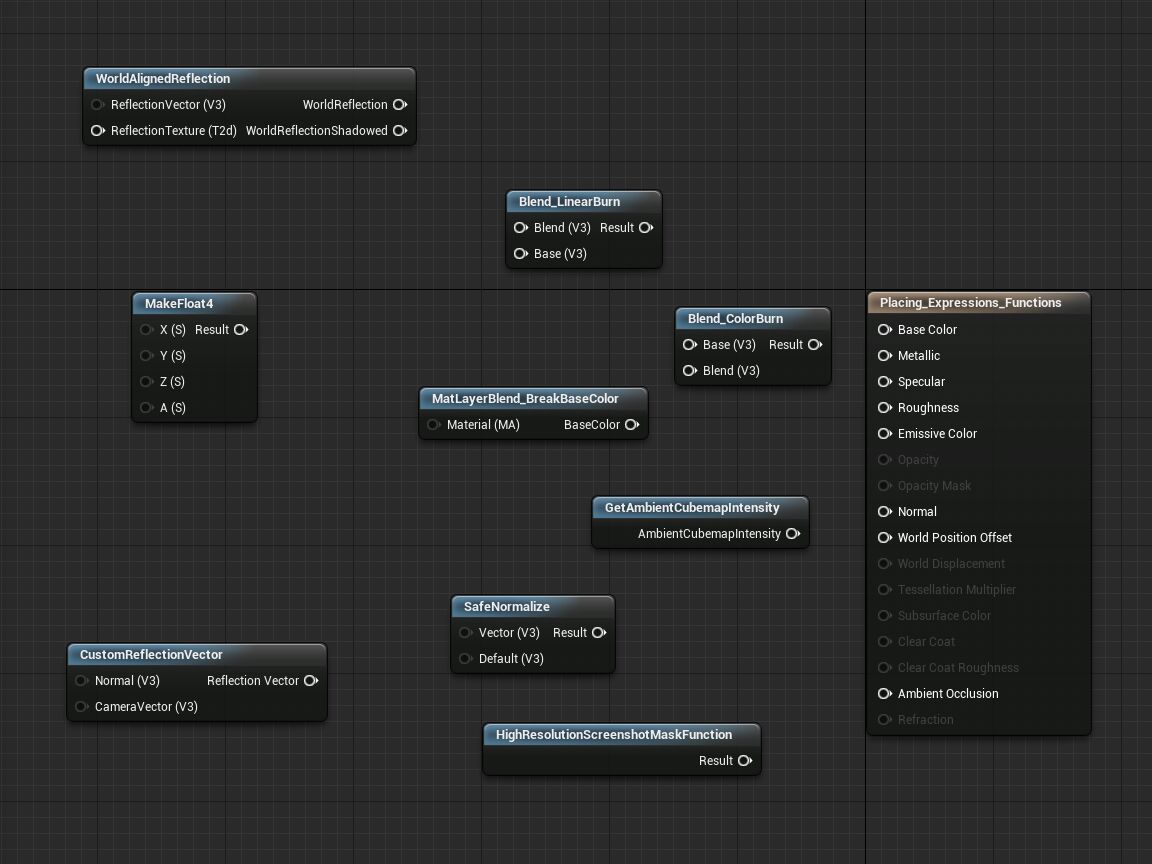Image resolution: width=1152 pixels, height=864 pixels.
Task: Click the Result output of HighResolutionScreenshotMaskFunction
Action: tap(745, 760)
